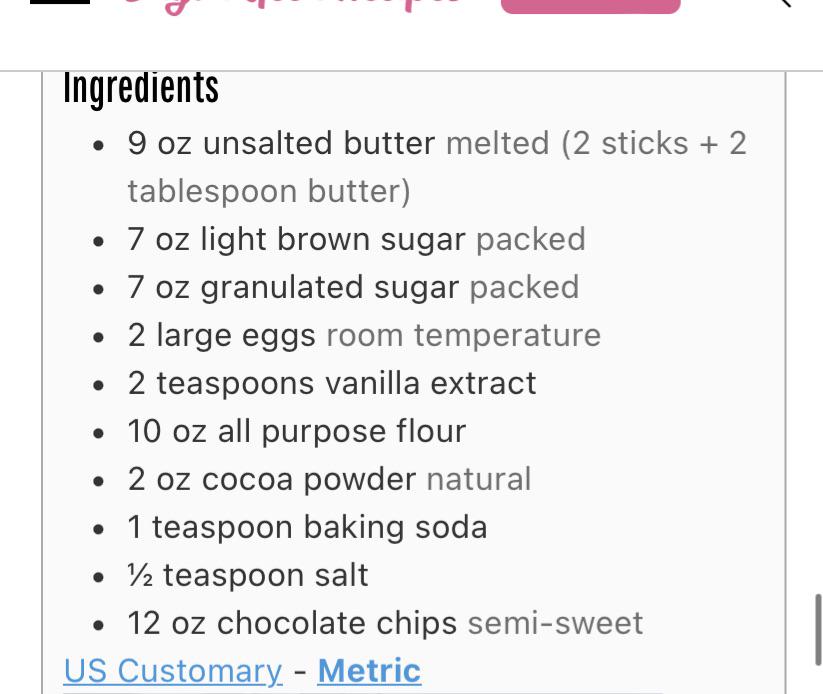Open the hamburger menu in the header
823x694 pixels.
tap(60, 3)
